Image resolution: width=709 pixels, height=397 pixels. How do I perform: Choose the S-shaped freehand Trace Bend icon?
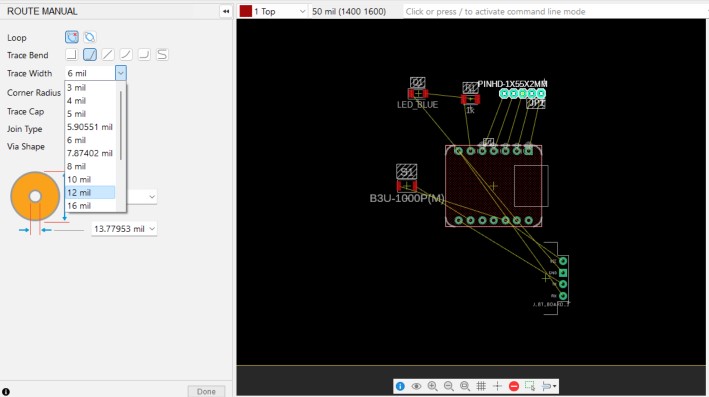tap(162, 55)
